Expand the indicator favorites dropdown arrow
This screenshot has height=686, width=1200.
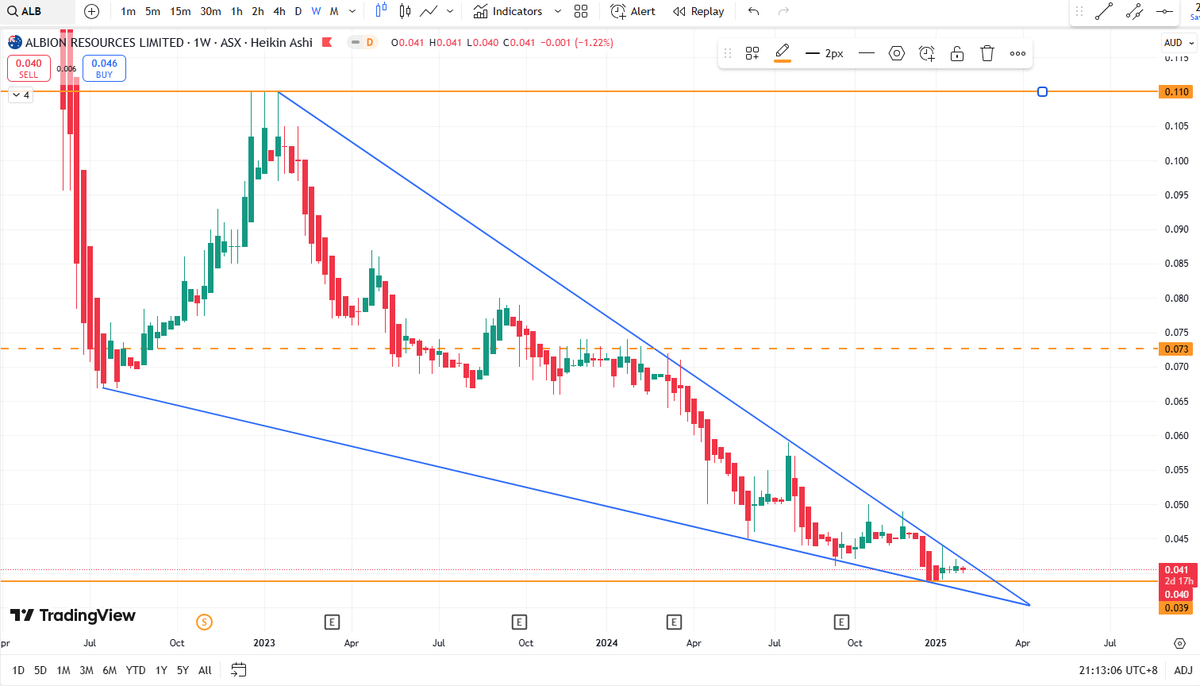pos(559,11)
